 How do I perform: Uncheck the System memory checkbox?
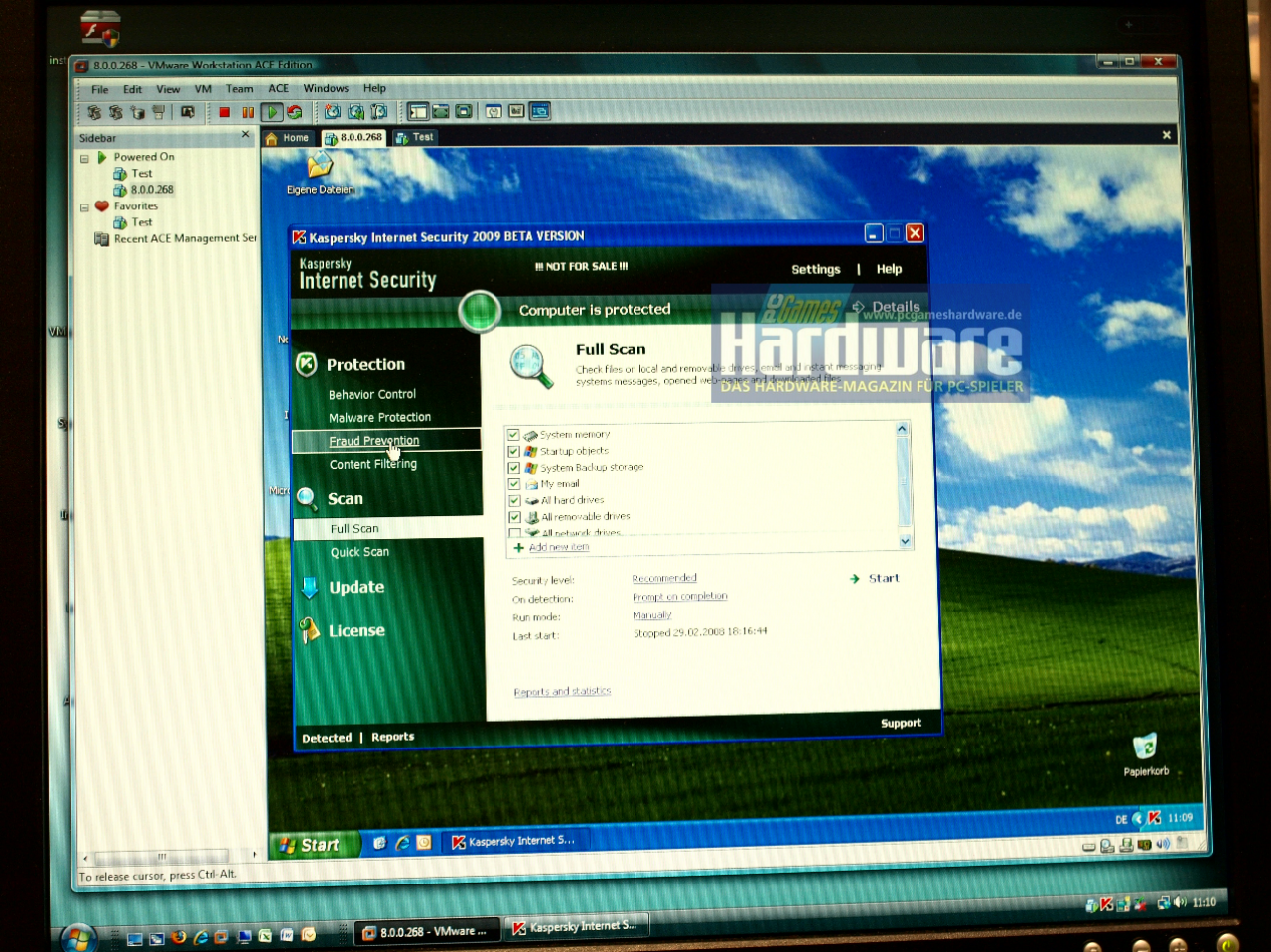(513, 435)
